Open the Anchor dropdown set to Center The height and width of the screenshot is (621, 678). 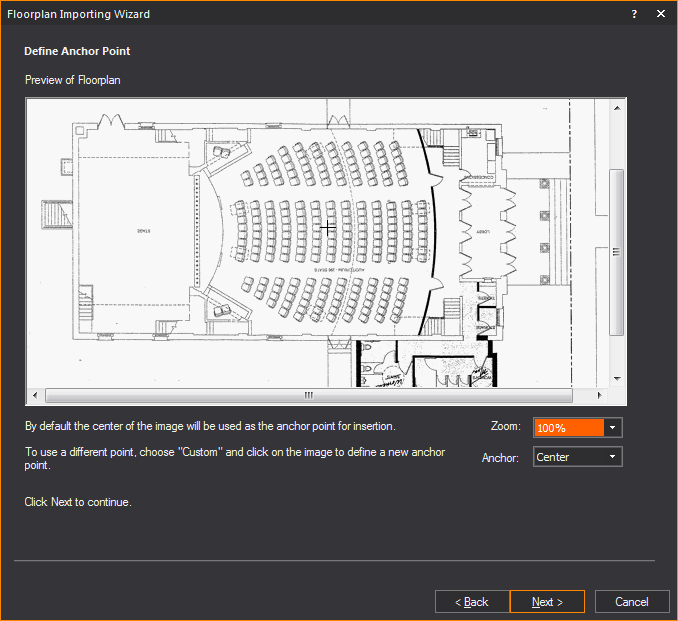coord(578,457)
